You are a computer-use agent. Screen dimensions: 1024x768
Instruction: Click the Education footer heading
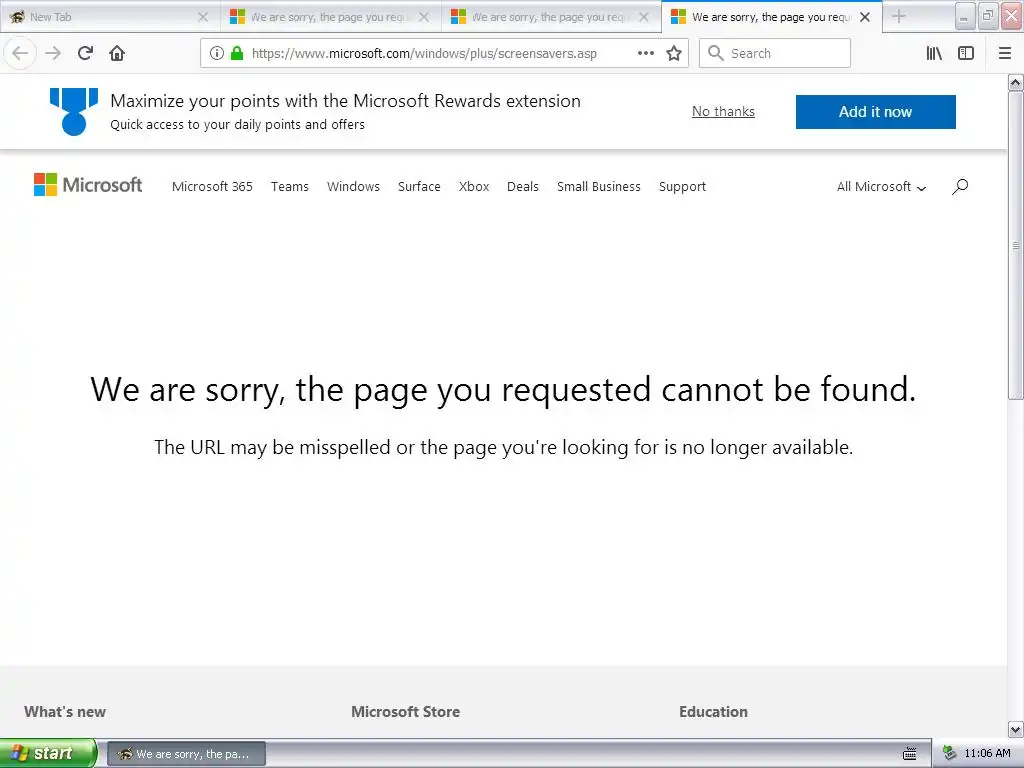(x=713, y=712)
